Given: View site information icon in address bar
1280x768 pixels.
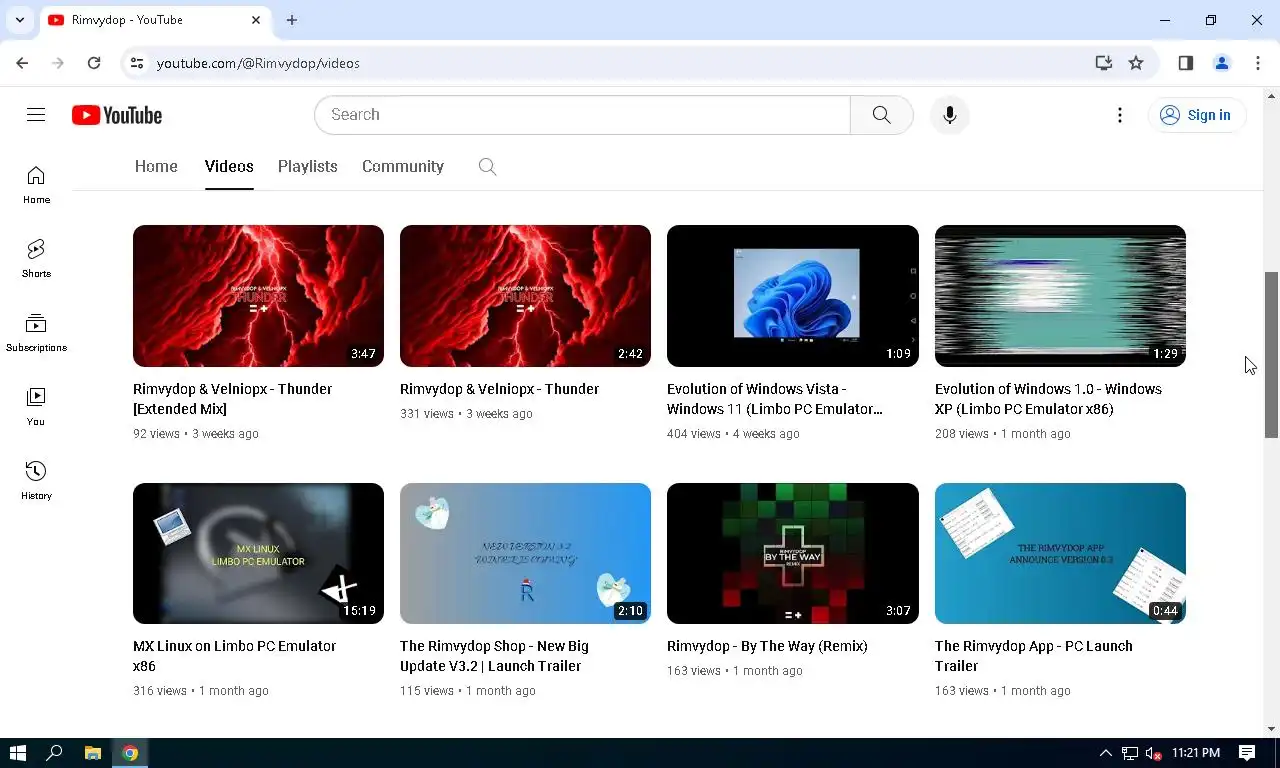Looking at the screenshot, I should (137, 63).
